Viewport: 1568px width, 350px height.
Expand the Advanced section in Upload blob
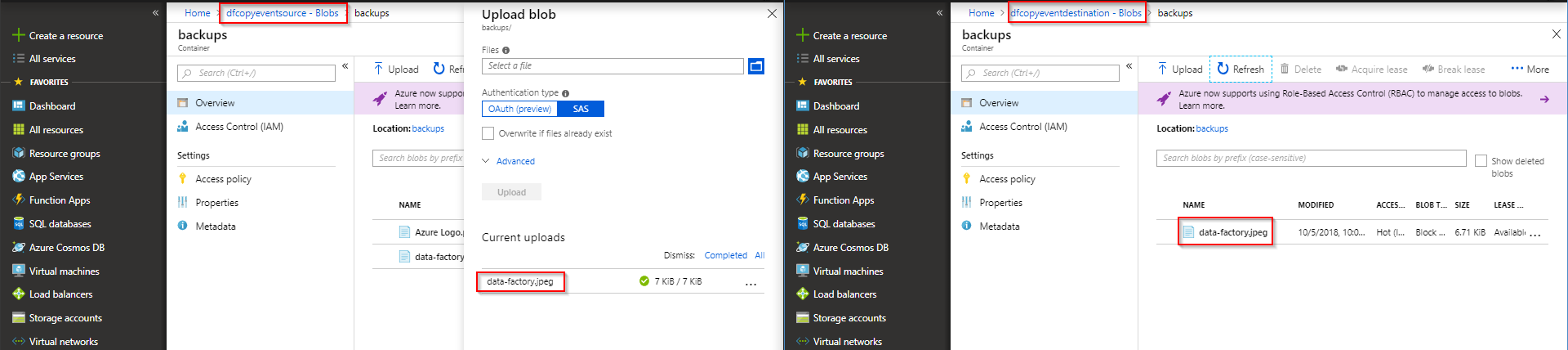[509, 161]
